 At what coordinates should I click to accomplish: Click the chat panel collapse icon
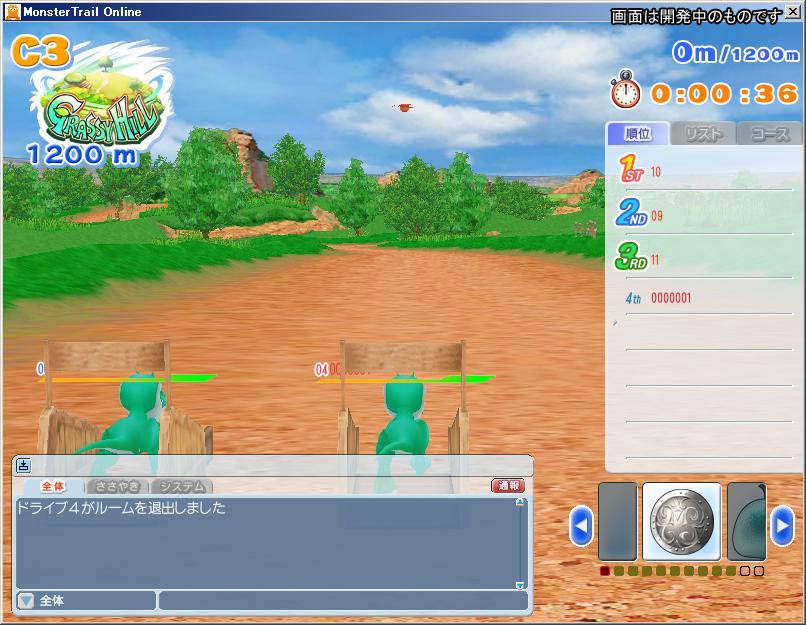click(24, 466)
